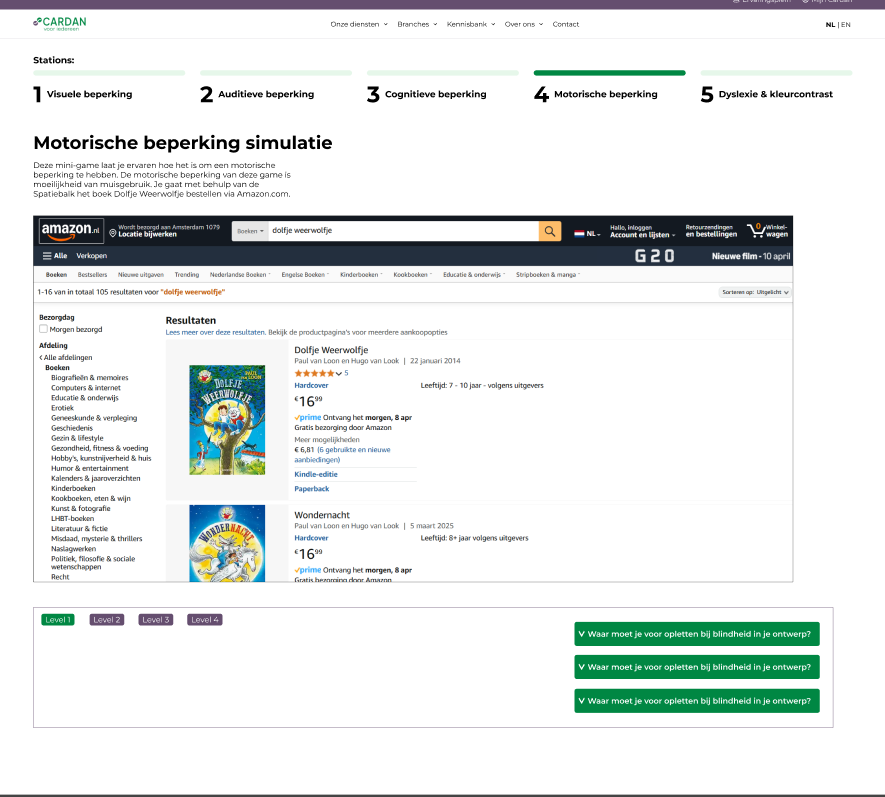Tick the Morgen bezorgd checkbox
Image resolution: width=885 pixels, height=797 pixels.
[x=43, y=329]
